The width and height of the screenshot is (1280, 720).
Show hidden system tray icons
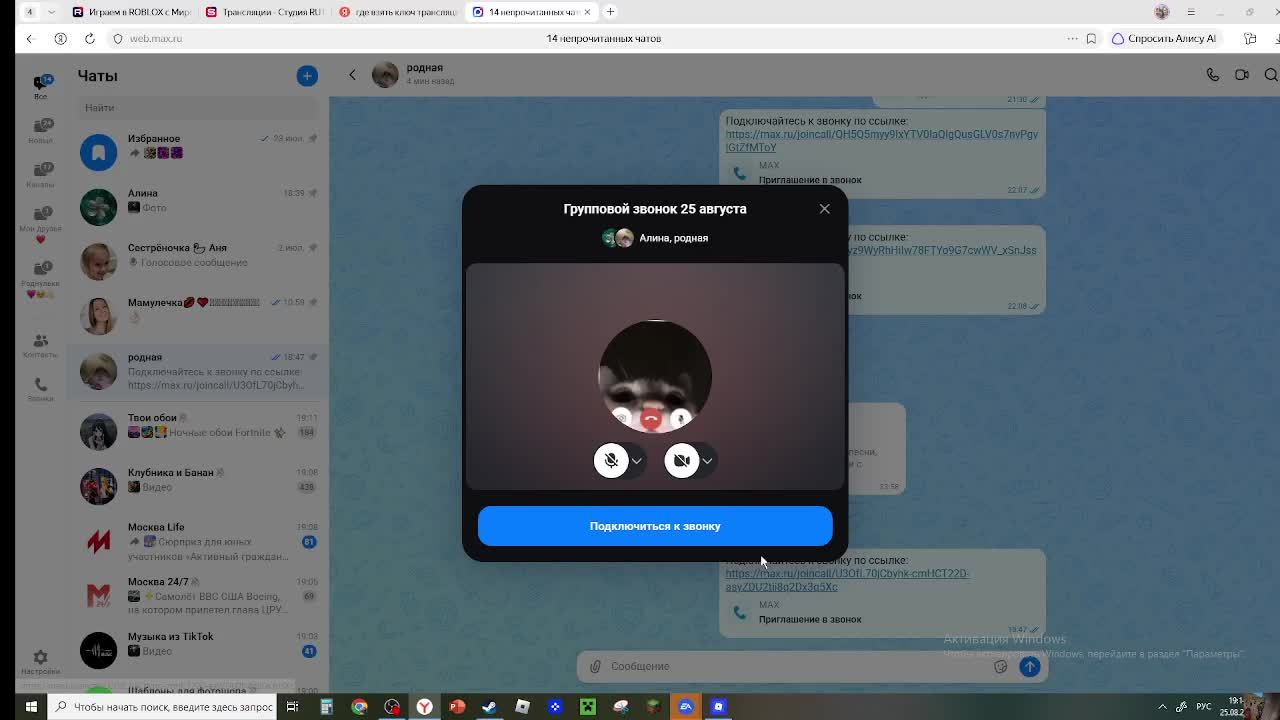coord(1162,707)
